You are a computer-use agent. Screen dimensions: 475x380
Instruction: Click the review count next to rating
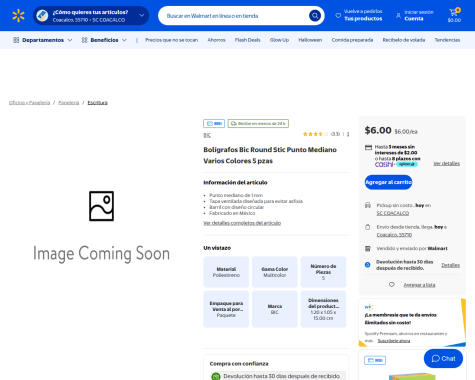[348, 134]
